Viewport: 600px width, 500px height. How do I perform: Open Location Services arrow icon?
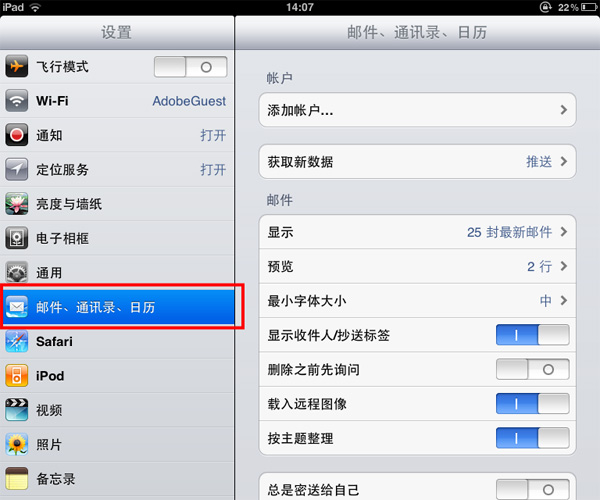click(16, 169)
